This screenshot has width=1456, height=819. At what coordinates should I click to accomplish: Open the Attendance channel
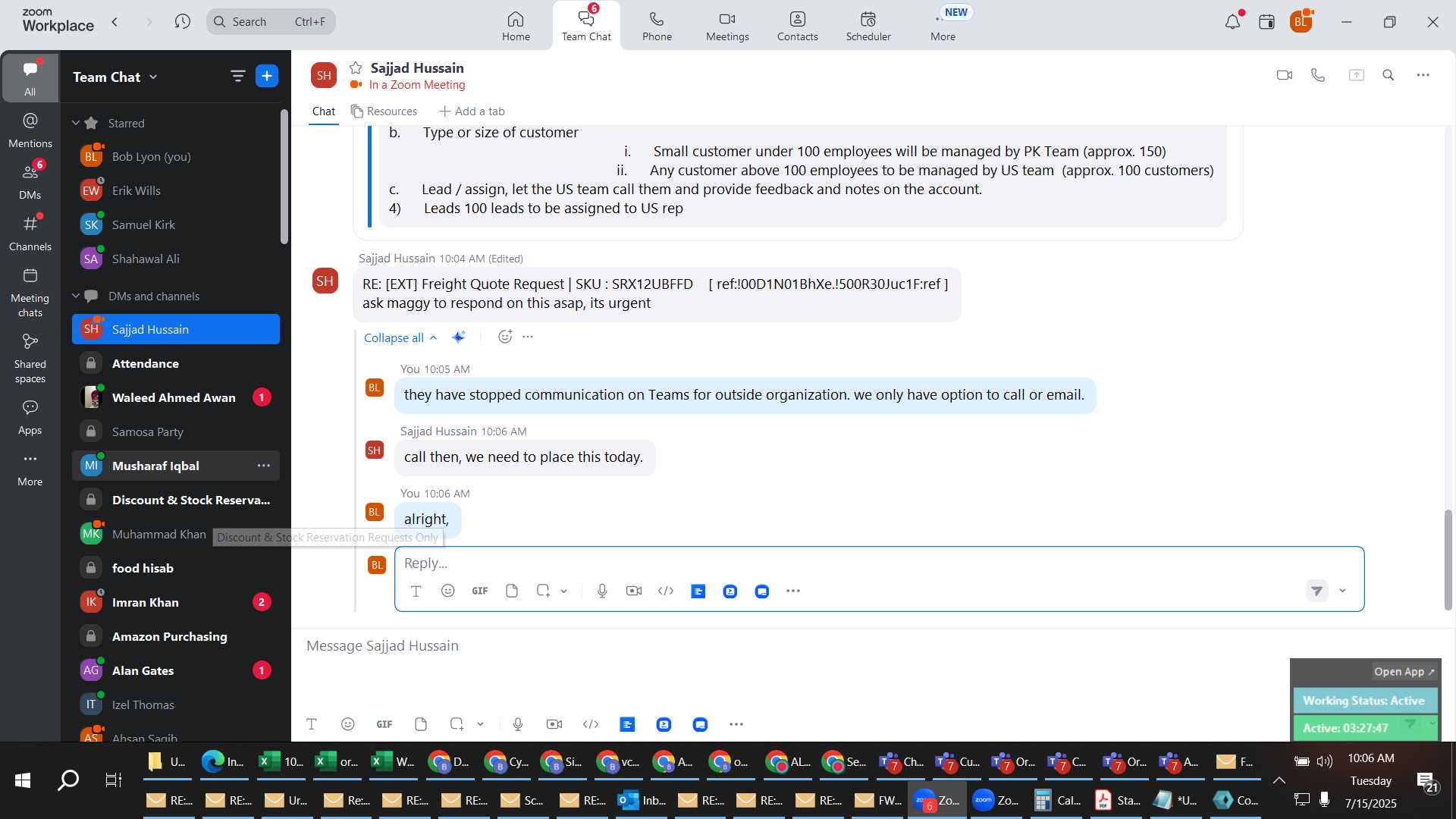pos(176,363)
